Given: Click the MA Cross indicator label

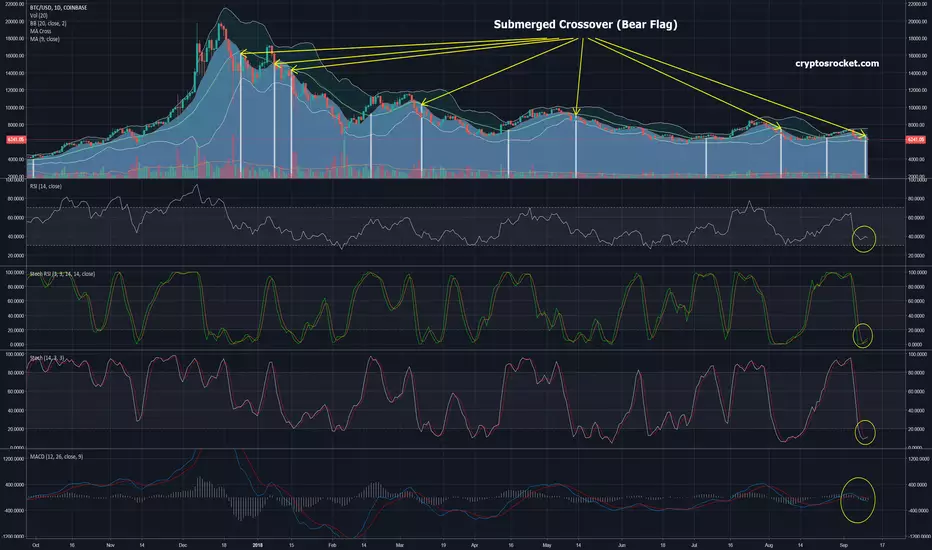Looking at the screenshot, I should coord(40,31).
